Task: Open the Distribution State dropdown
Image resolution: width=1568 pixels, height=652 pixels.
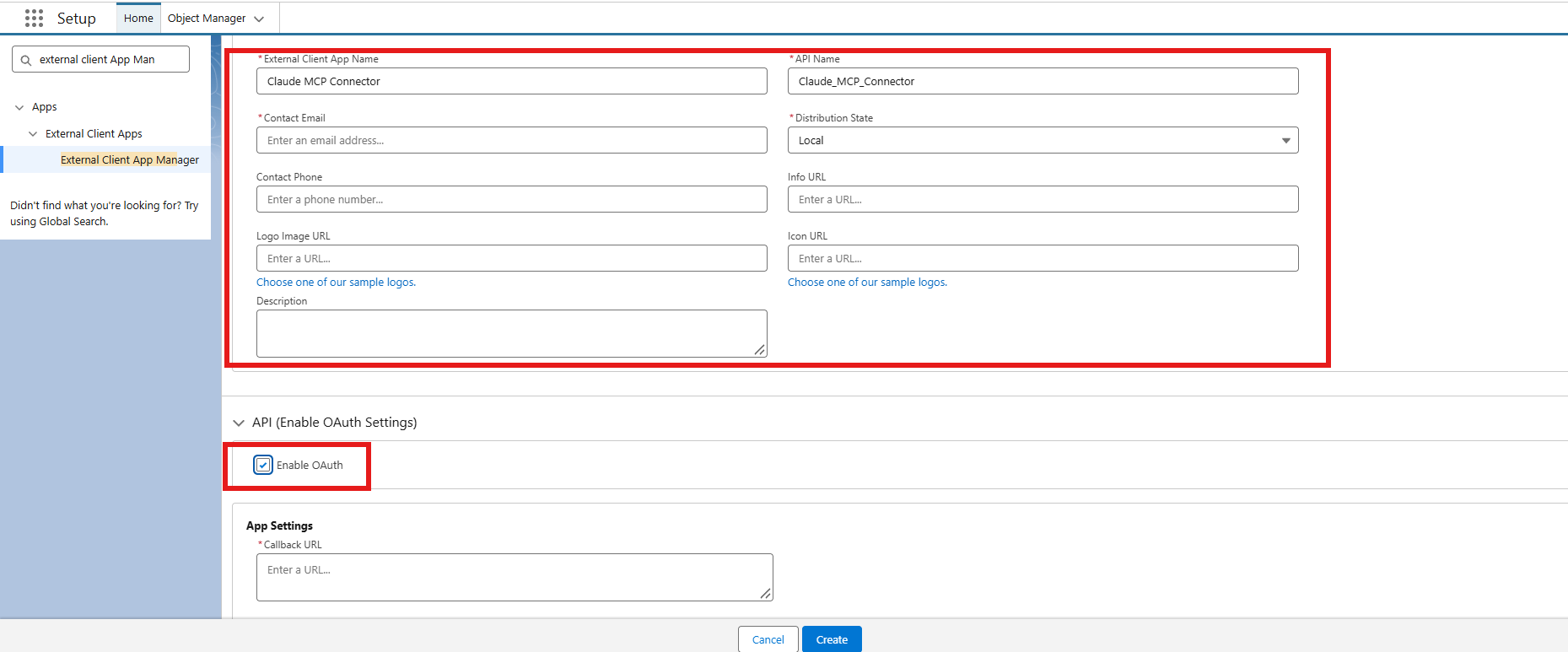Action: tap(1043, 140)
